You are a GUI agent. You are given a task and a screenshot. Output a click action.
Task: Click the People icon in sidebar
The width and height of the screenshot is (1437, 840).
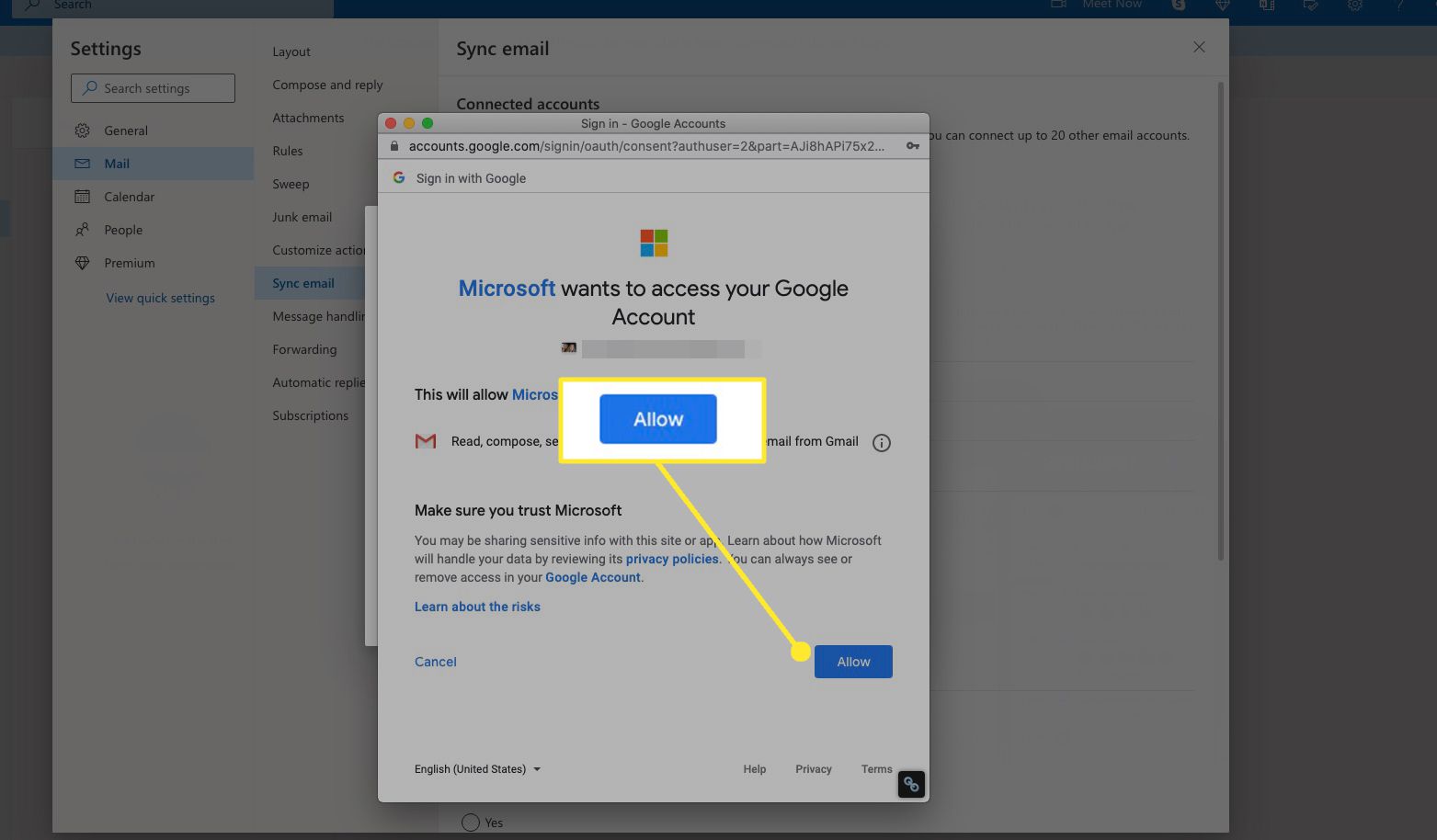[83, 230]
